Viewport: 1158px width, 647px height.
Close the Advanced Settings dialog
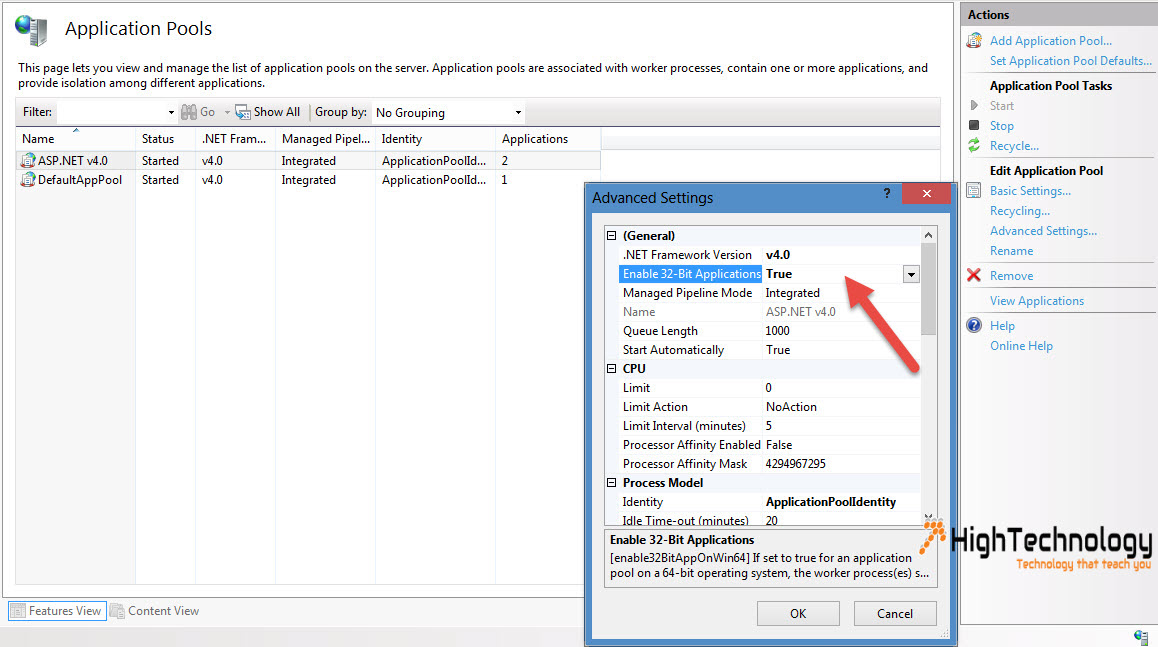(x=926, y=194)
